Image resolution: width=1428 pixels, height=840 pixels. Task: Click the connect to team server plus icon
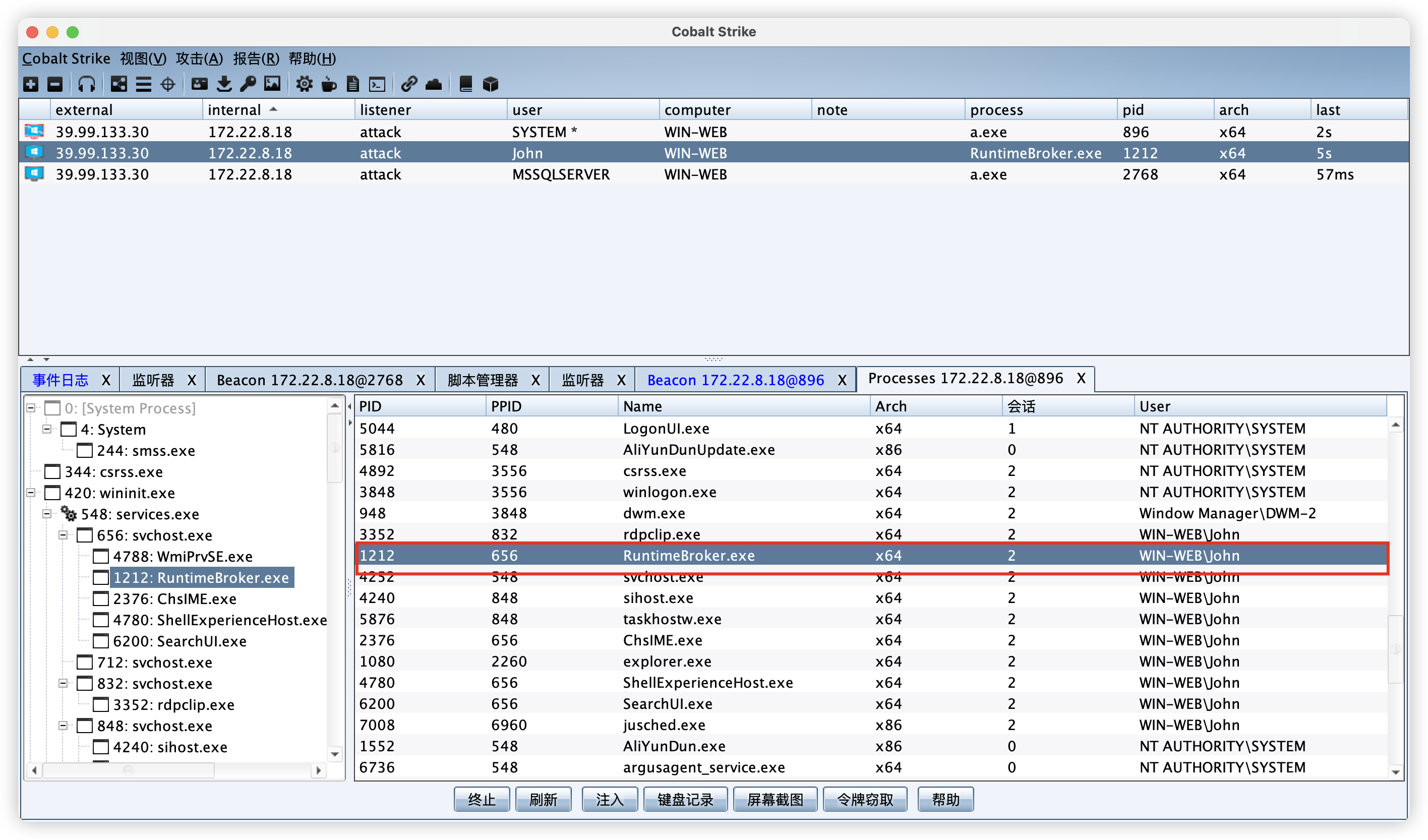(31, 84)
